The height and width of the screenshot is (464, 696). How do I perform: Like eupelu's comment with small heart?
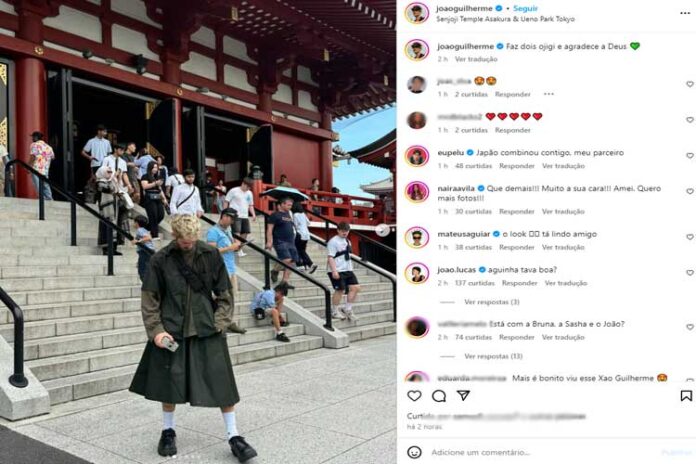pos(690,155)
